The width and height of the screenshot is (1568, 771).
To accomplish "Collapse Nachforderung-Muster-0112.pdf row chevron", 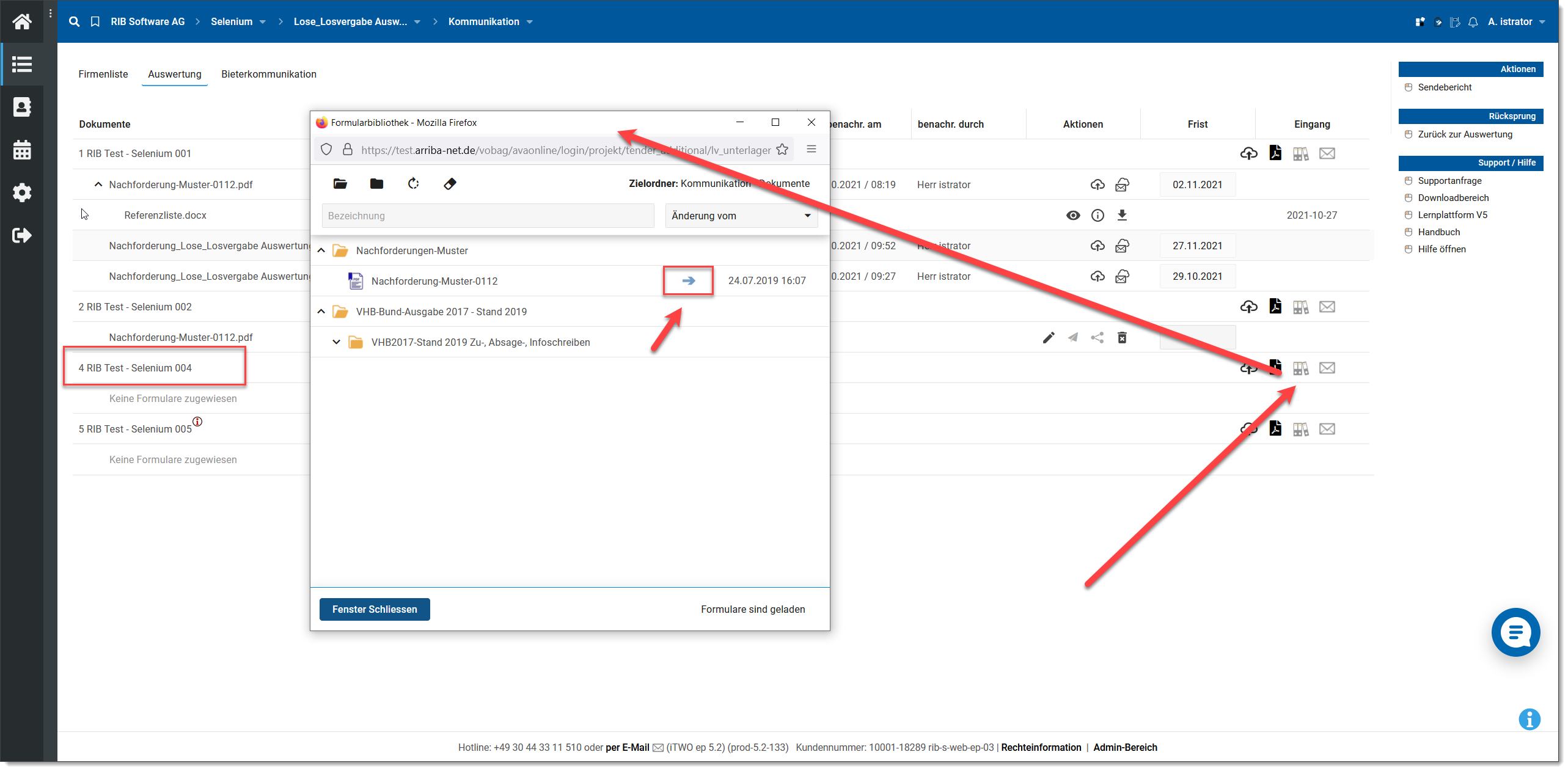I will click(98, 185).
